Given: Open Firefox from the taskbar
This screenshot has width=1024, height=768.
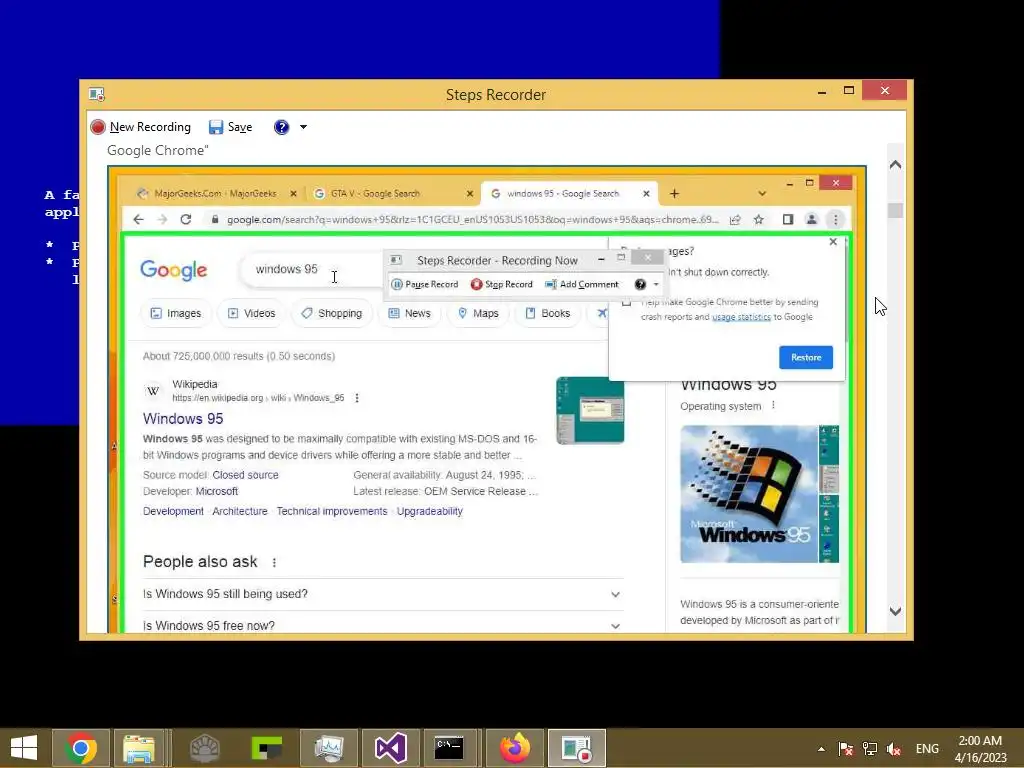Looking at the screenshot, I should 515,748.
